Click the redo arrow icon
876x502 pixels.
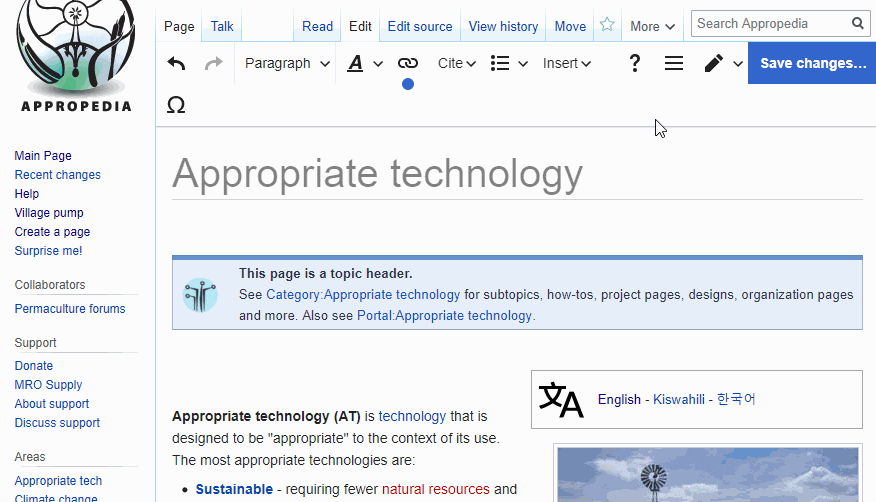[213, 64]
